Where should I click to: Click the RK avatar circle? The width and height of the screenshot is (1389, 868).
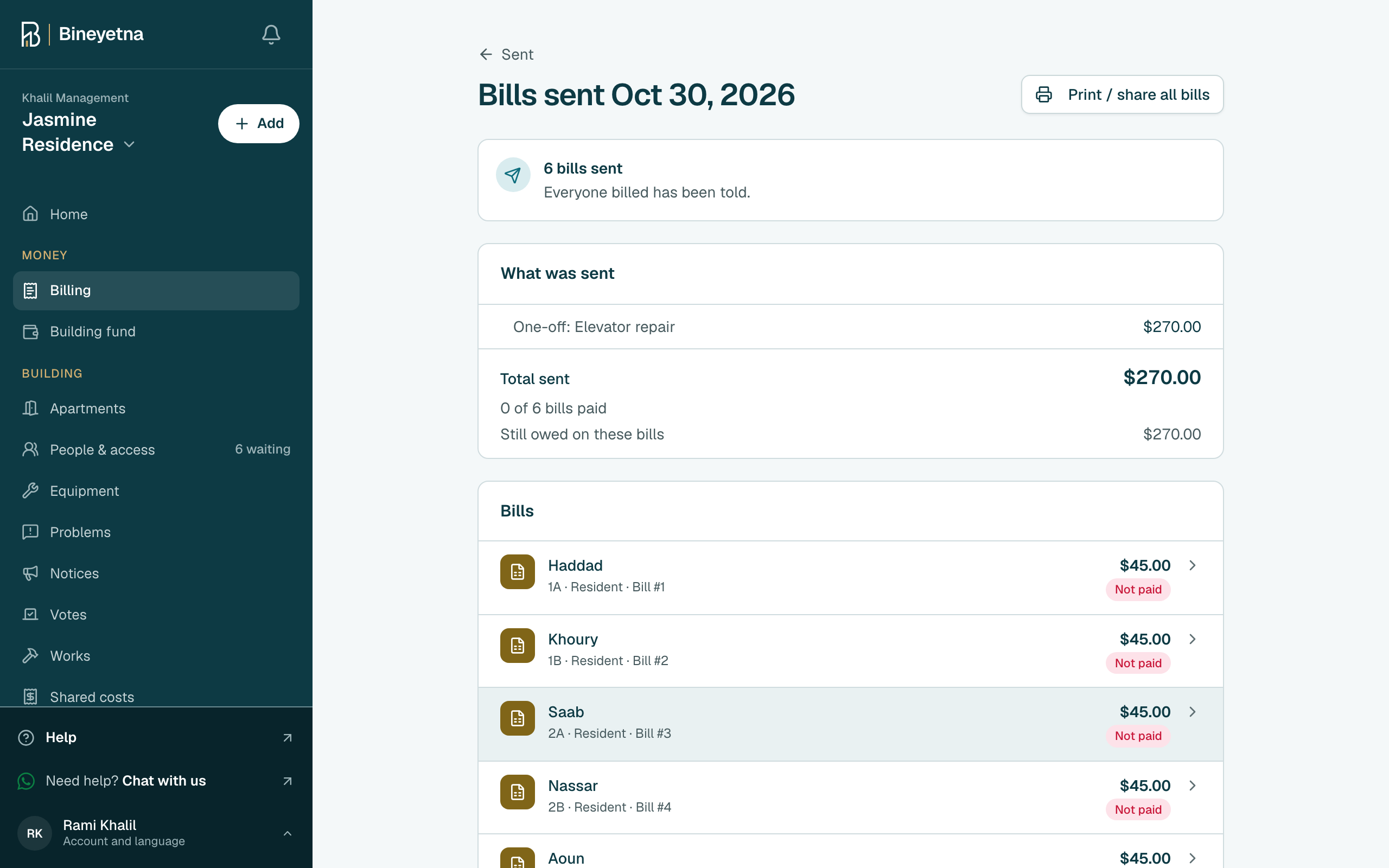tap(34, 833)
